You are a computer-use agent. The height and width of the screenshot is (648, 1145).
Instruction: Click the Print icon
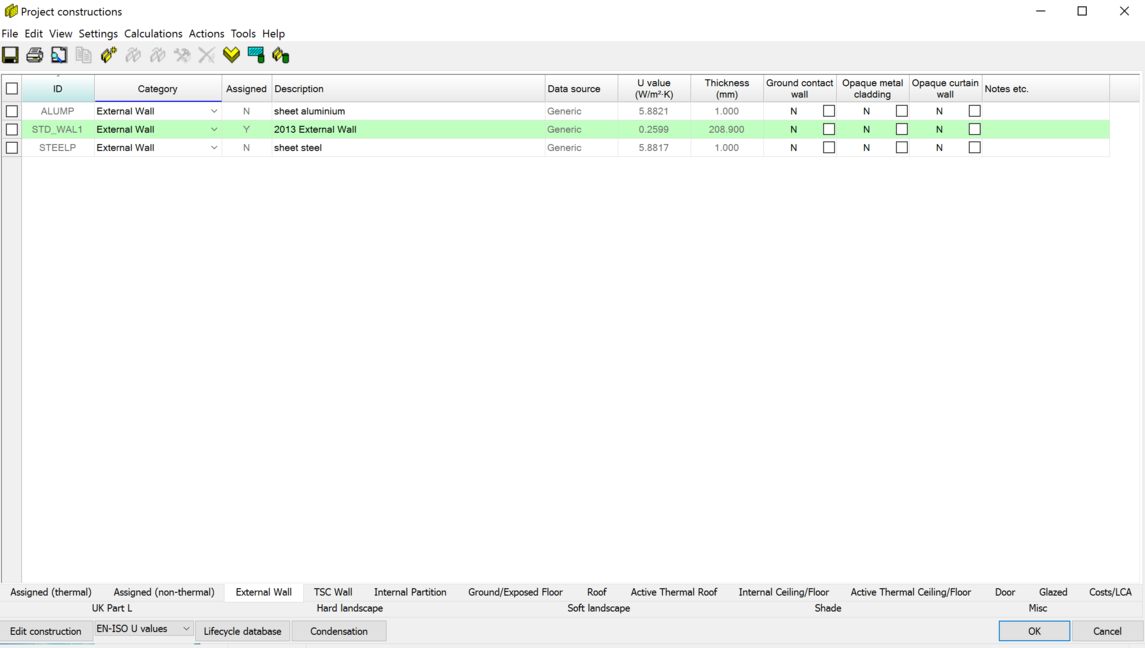coord(35,55)
